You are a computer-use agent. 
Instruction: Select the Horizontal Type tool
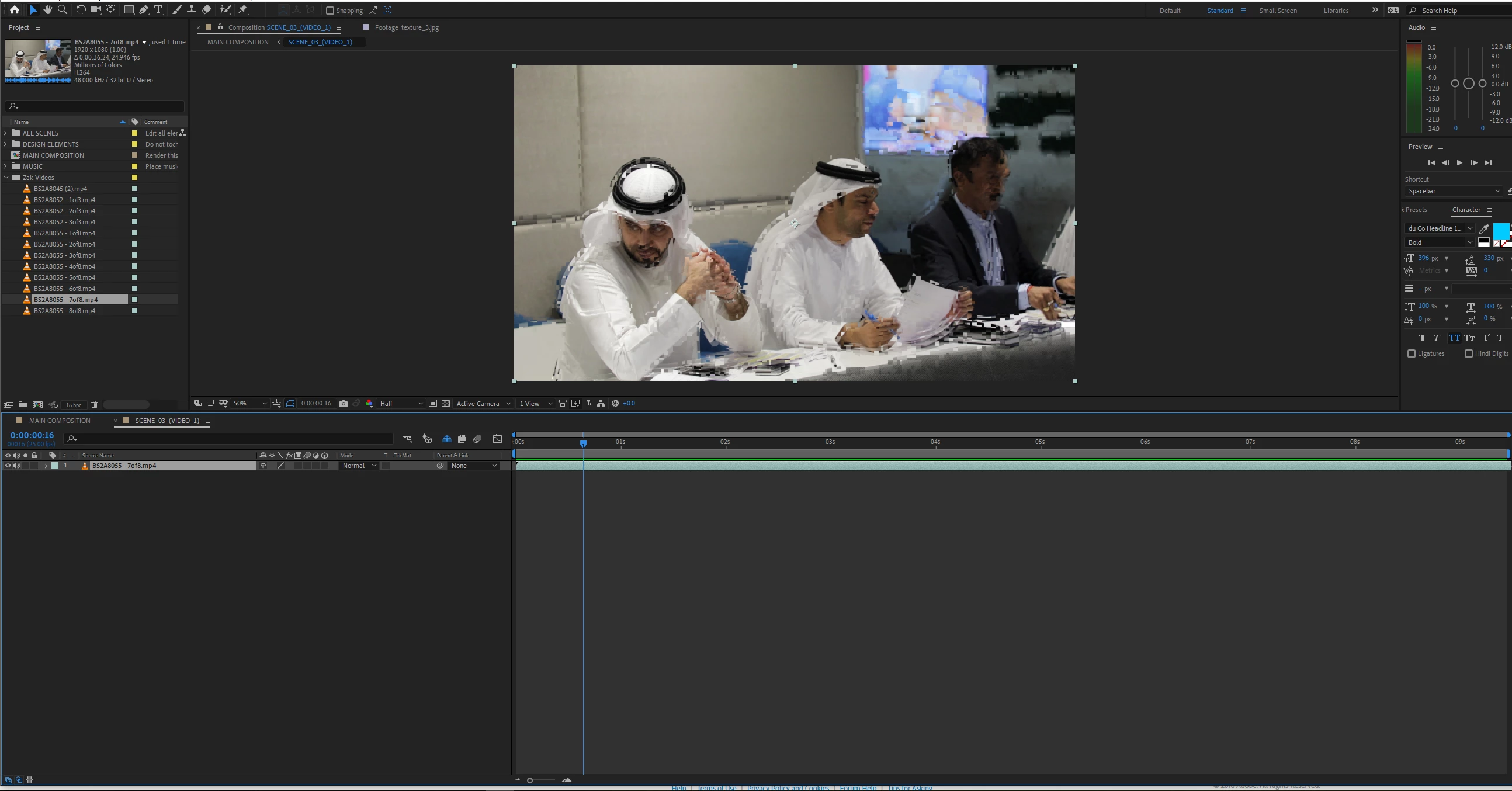pos(158,9)
